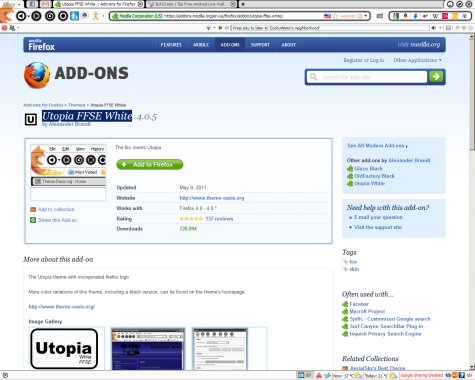Click the Wikipedia W toolbar icon
The image size is (475, 380).
(435, 16)
